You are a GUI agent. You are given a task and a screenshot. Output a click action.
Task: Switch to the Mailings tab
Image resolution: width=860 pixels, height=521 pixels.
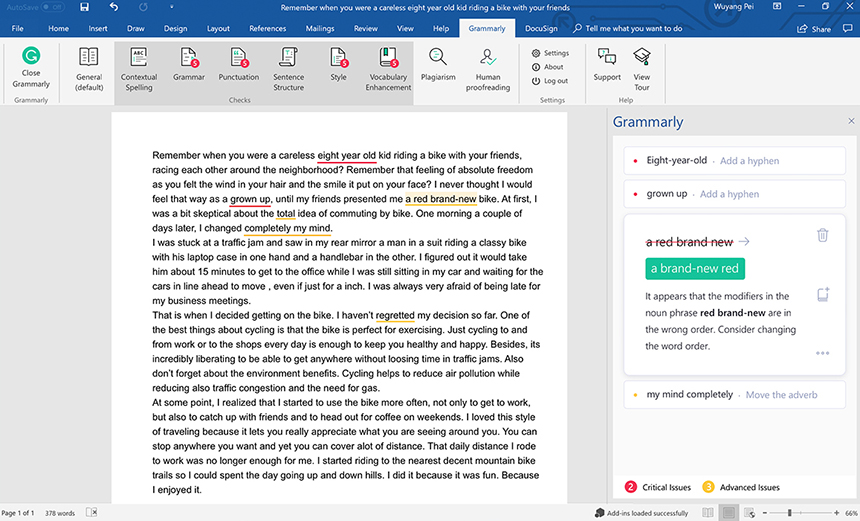(320, 28)
